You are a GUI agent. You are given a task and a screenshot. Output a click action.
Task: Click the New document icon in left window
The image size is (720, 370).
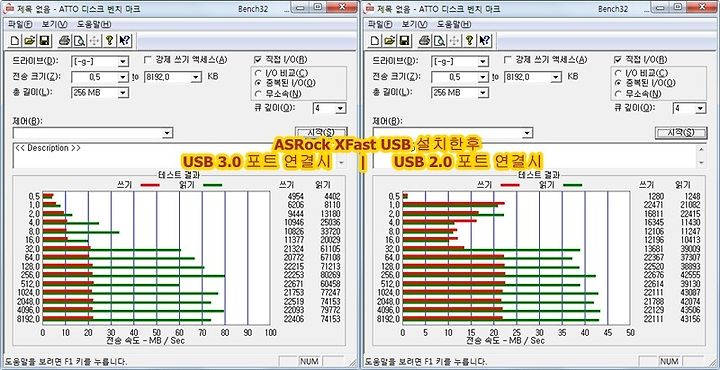[15, 41]
